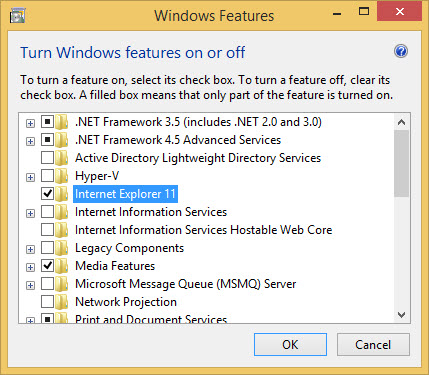Select the Legacy Components label
The width and height of the screenshot is (429, 375).
tap(129, 248)
